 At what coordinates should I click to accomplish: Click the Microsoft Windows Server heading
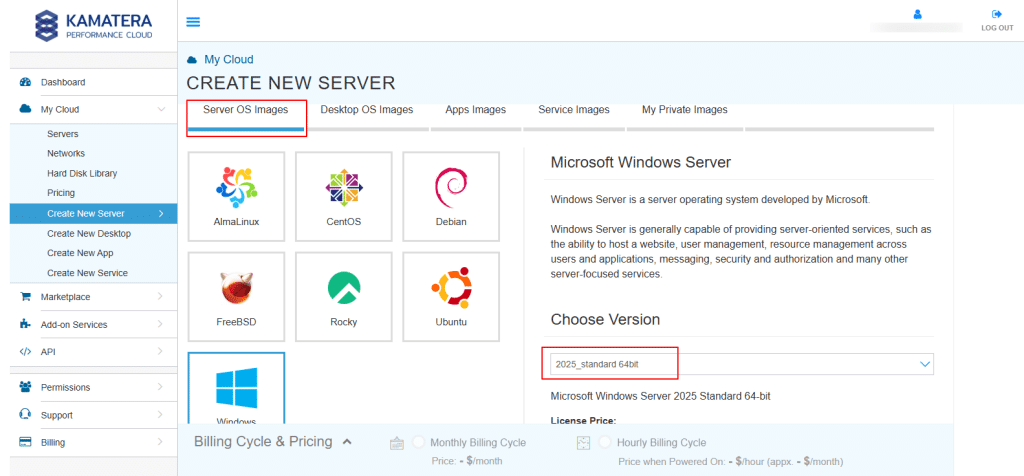click(641, 163)
